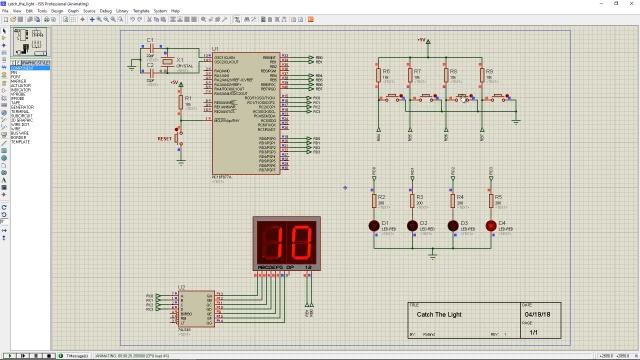Click the Redraw display icon
This screenshot has width=640, height=360.
point(66,20)
